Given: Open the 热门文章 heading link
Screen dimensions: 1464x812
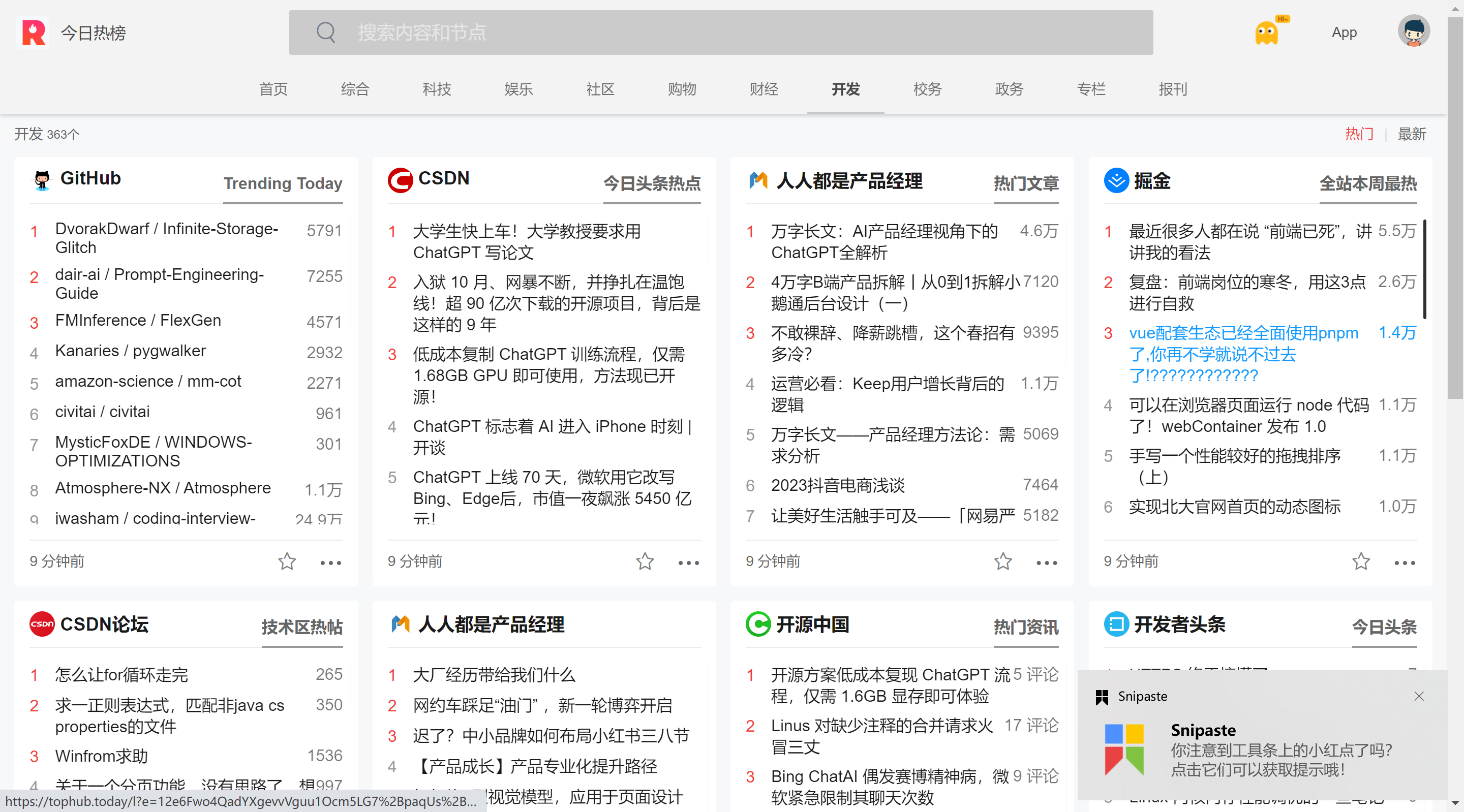Looking at the screenshot, I should pos(1026,183).
